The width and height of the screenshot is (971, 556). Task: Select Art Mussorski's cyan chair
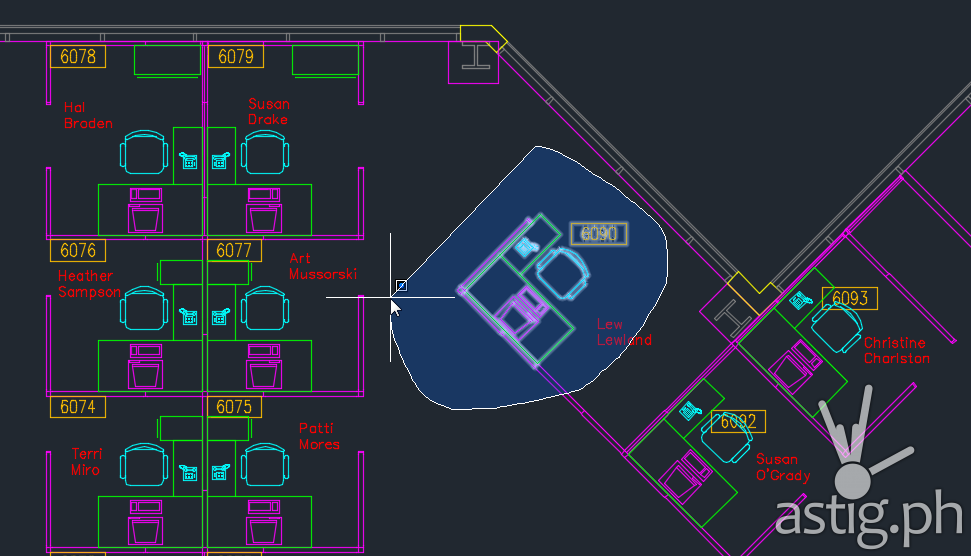(264, 308)
